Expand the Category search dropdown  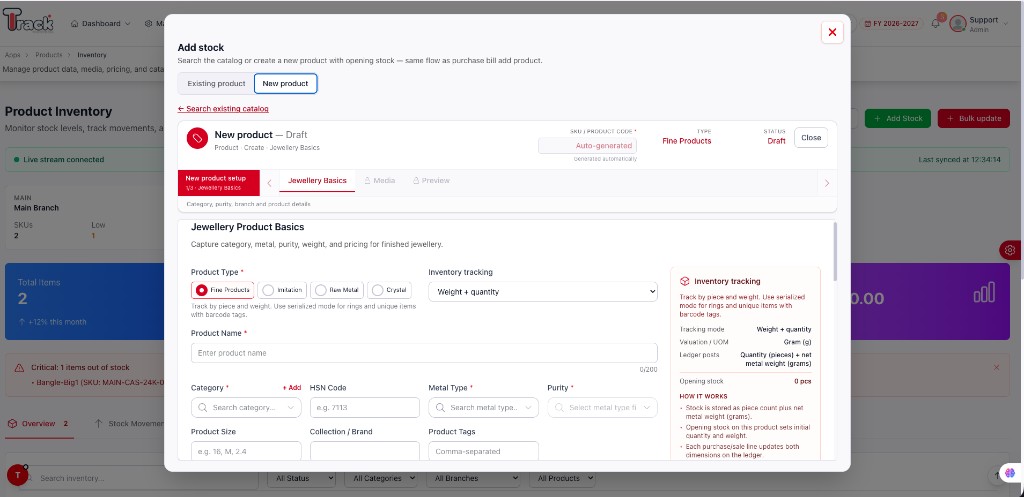(292, 408)
